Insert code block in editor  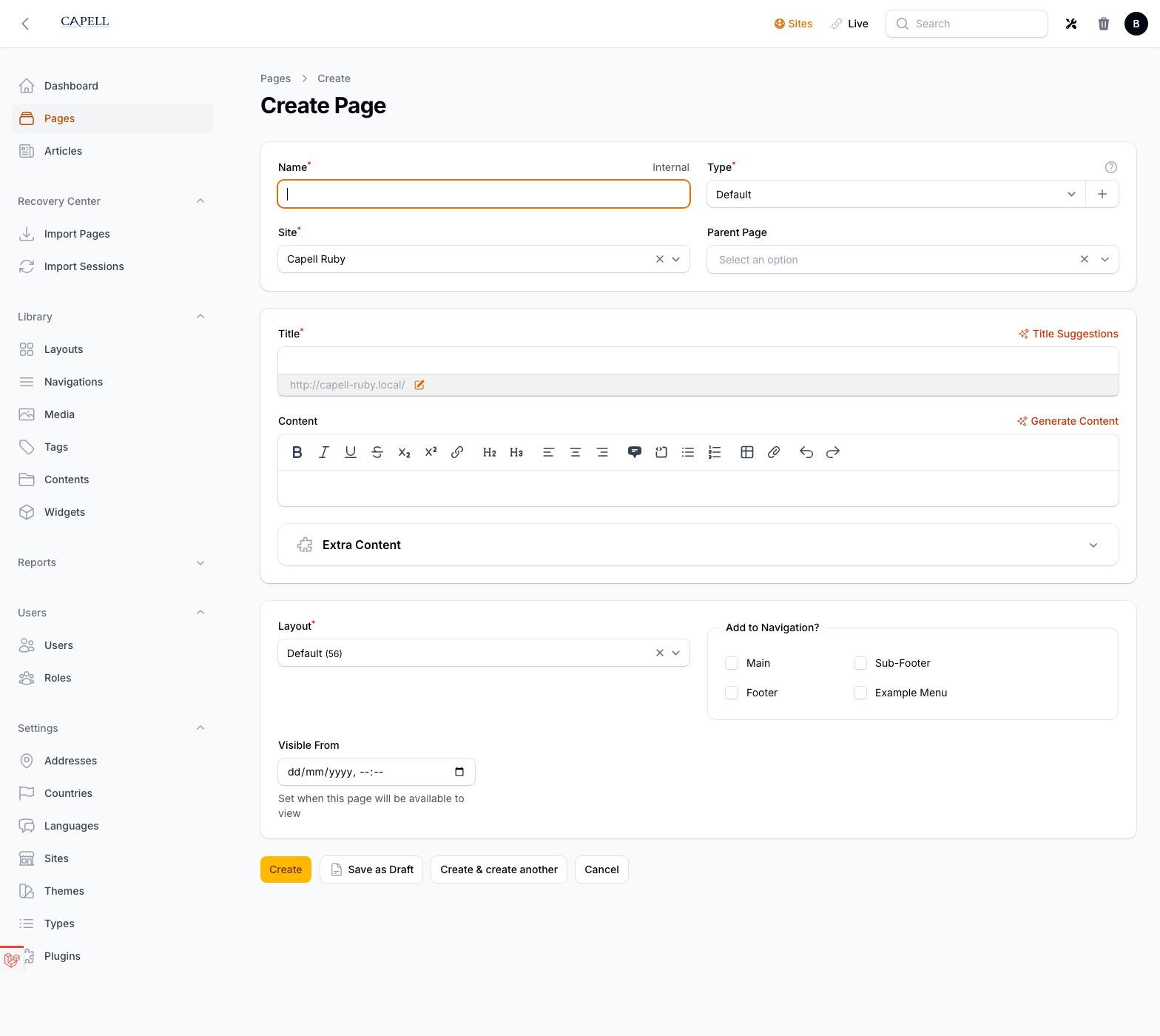(661, 452)
